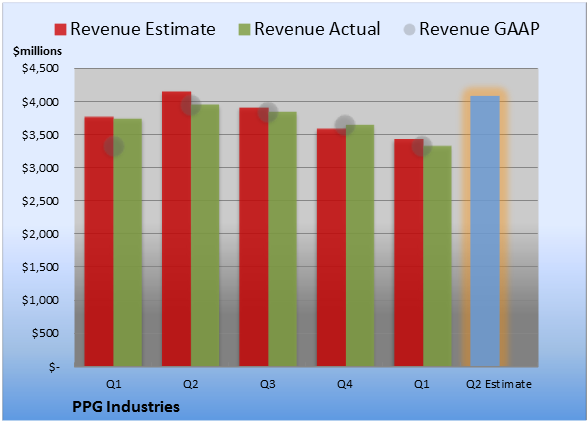
Task: Click the red Revenue Estimate legend swatch
Action: (60, 29)
